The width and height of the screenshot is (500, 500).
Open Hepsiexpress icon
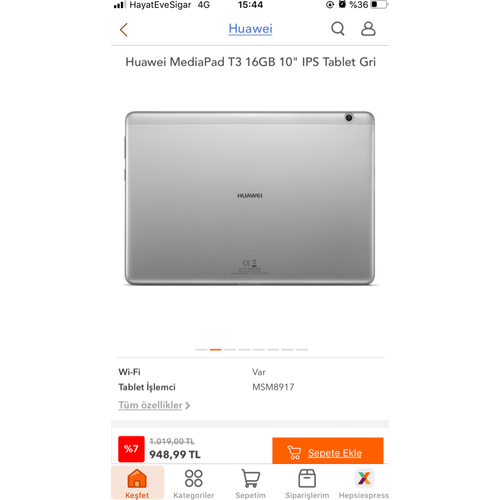pyautogui.click(x=364, y=478)
